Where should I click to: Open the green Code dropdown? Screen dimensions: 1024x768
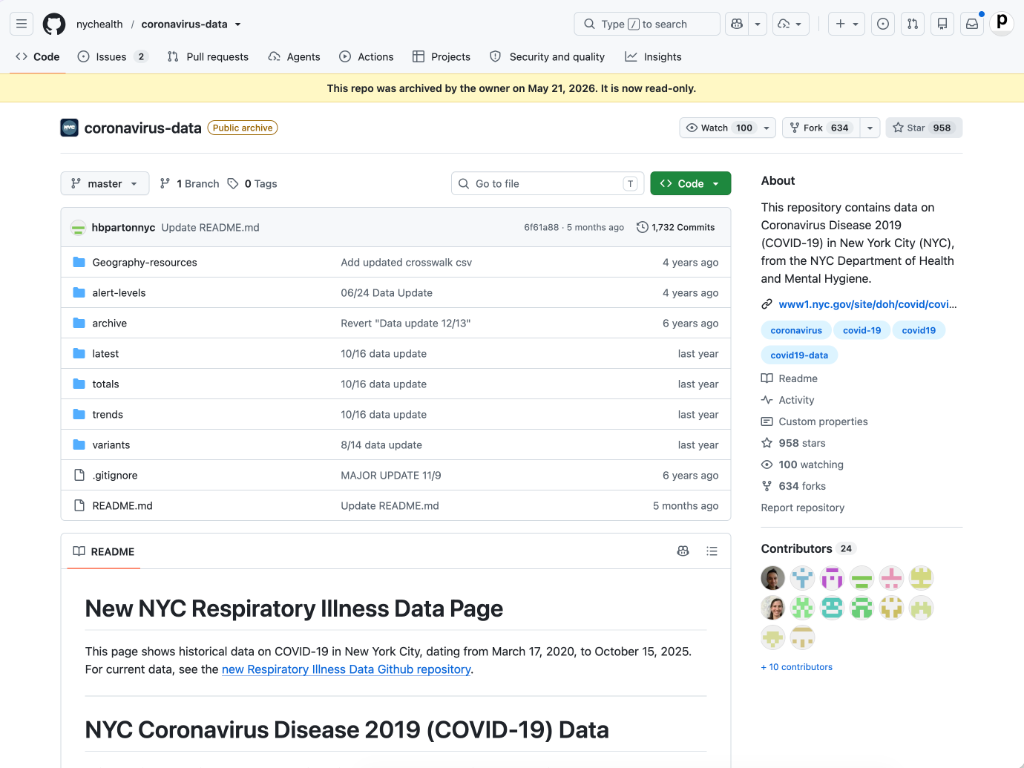pos(690,184)
